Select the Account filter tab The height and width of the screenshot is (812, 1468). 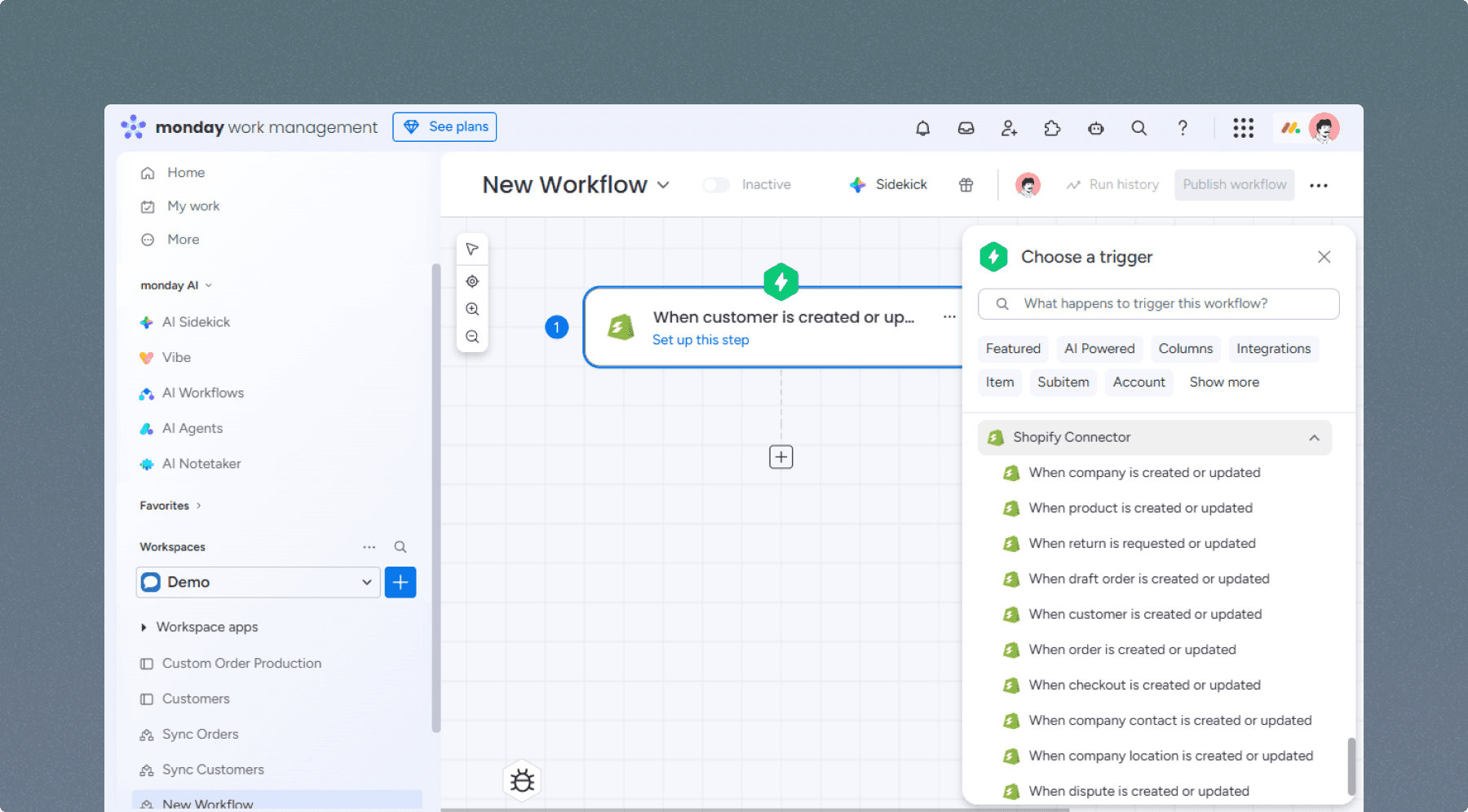1139,382
